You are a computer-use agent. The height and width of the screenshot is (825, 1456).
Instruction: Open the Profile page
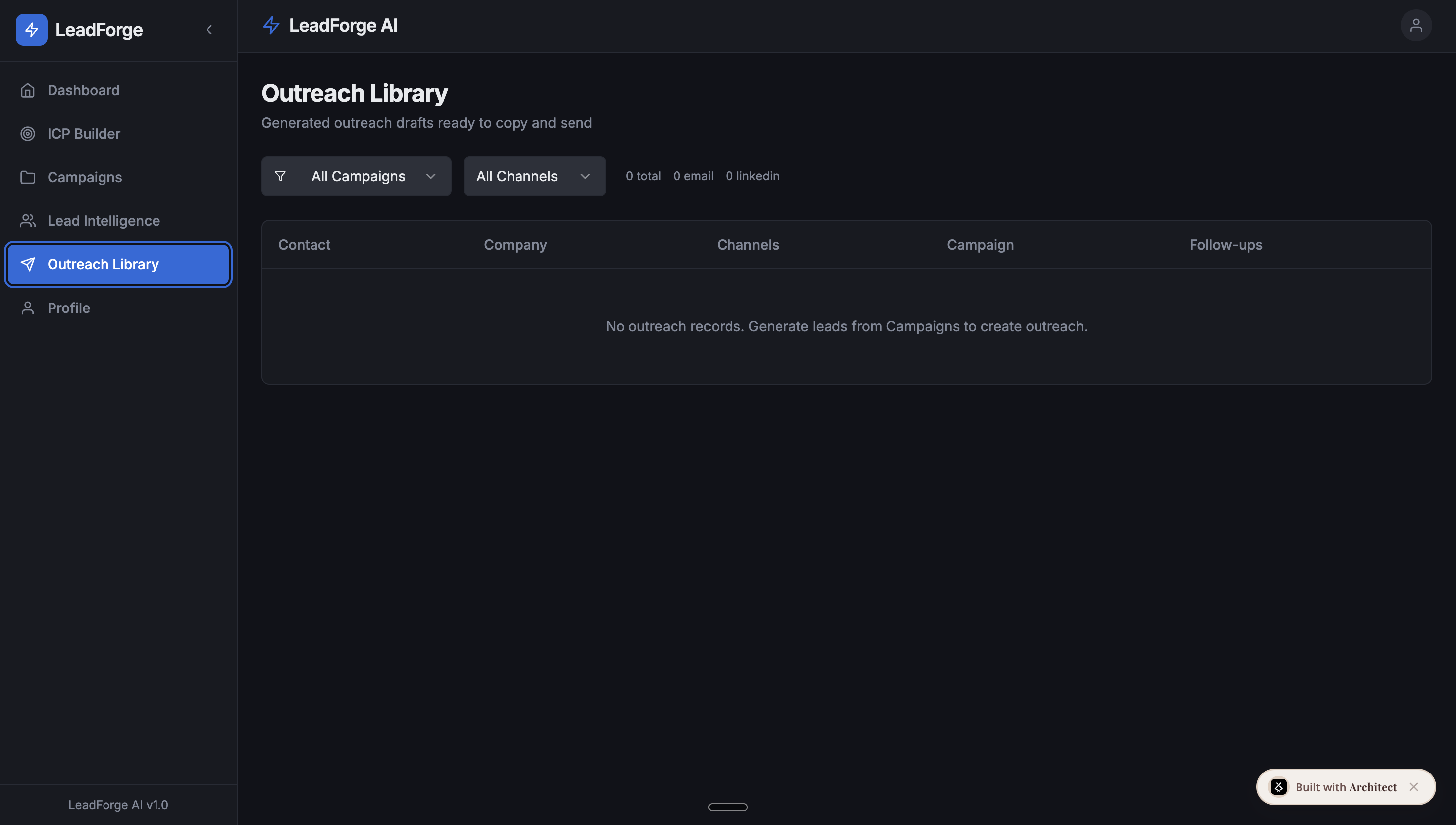pyautogui.click(x=118, y=308)
